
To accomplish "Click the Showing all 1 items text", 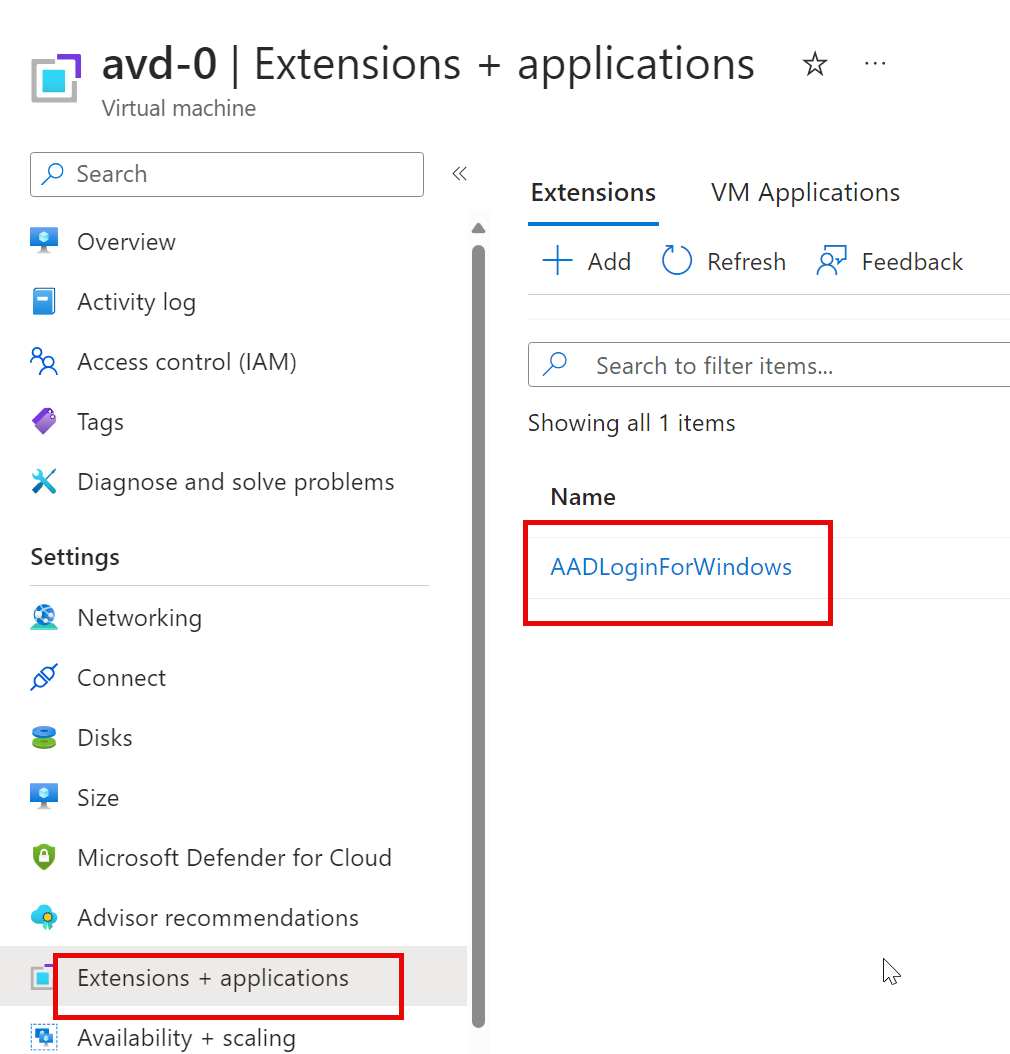I will (631, 423).
